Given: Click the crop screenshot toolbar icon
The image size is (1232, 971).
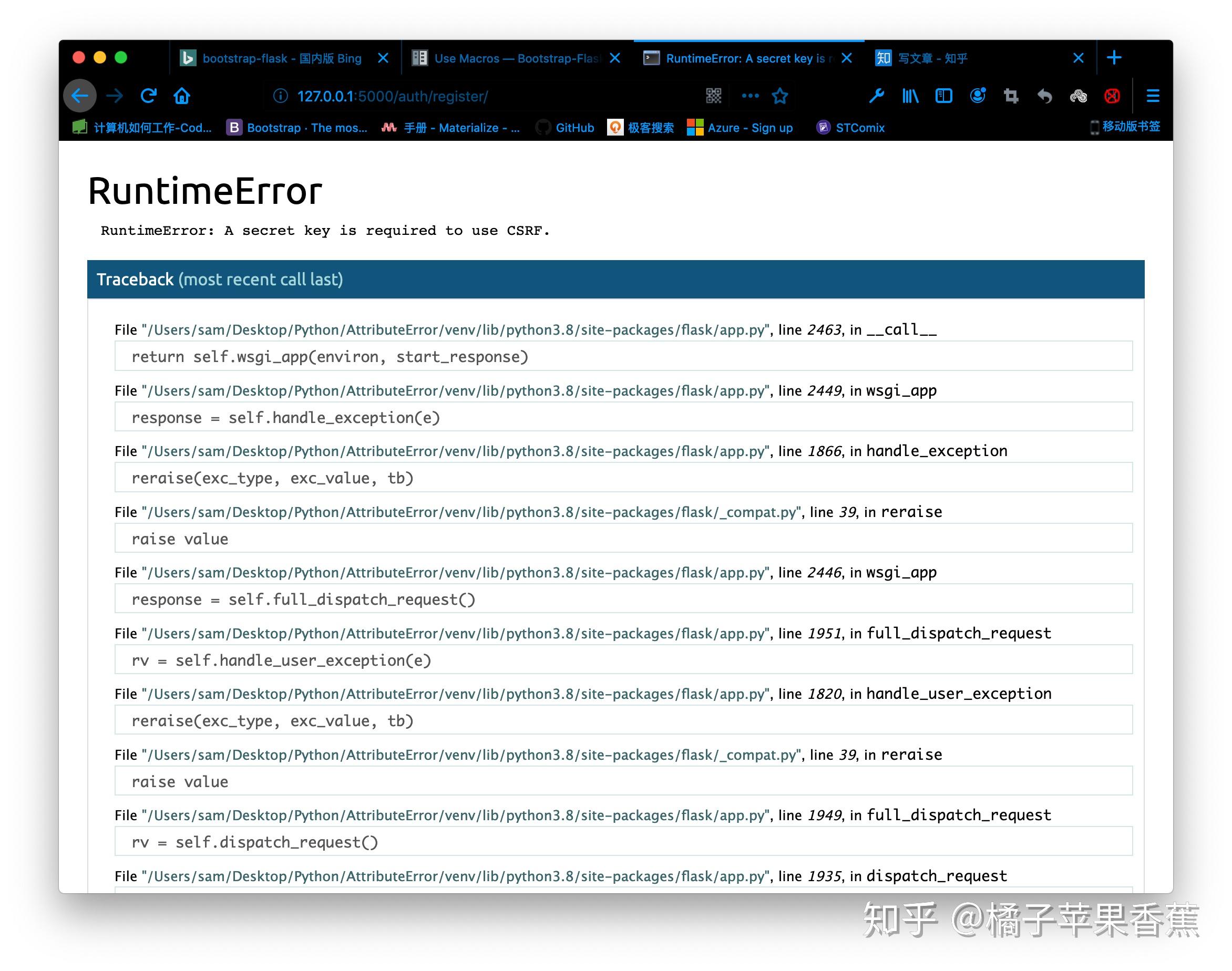Looking at the screenshot, I should (1011, 96).
